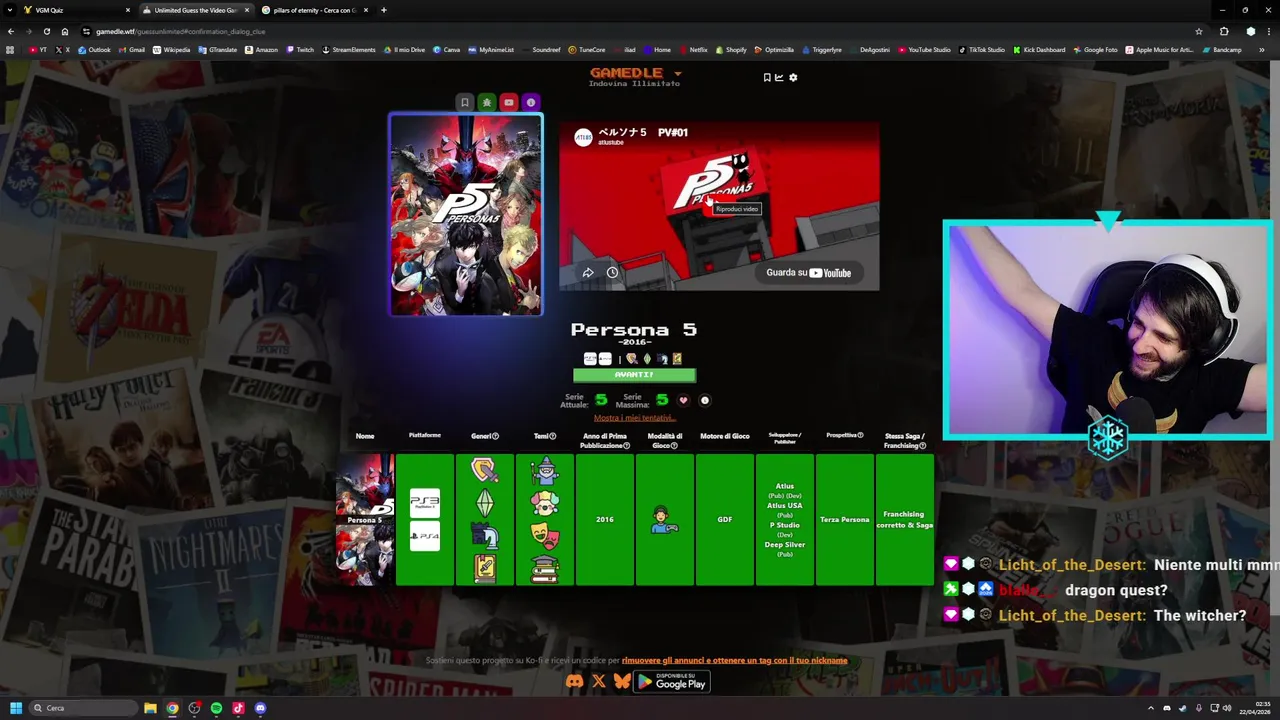Click the green bug report button
1280x720 pixels.
click(x=487, y=102)
